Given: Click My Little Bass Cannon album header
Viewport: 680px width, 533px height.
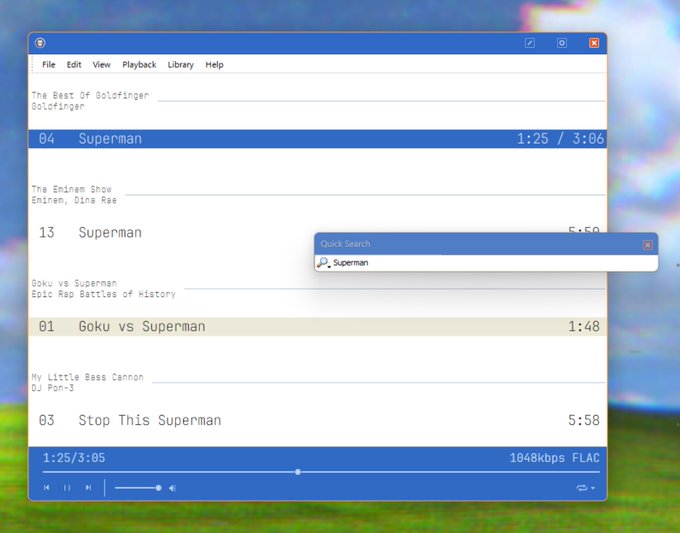Looking at the screenshot, I should click(x=87, y=377).
